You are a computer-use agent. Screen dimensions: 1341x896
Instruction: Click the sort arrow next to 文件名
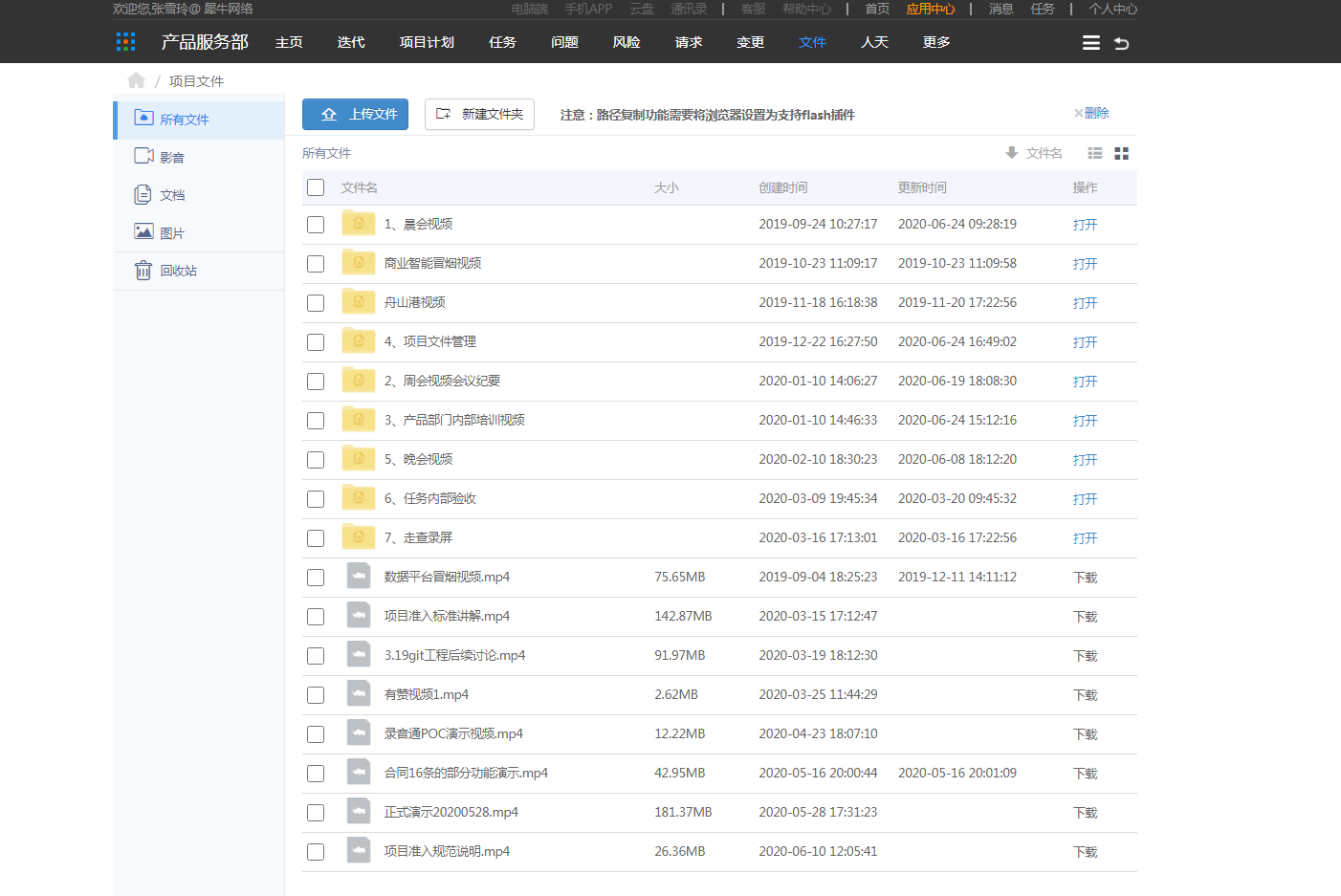pyautogui.click(x=1011, y=153)
